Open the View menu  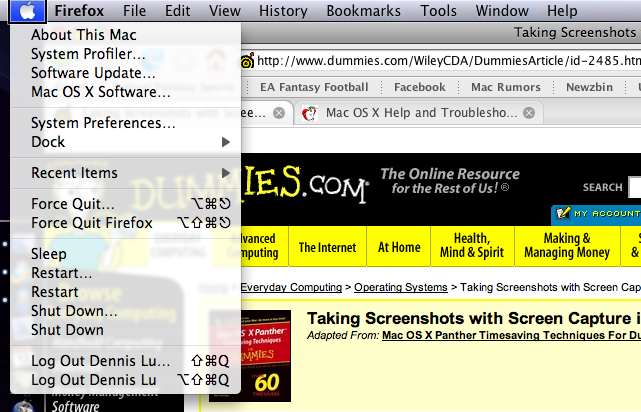tap(225, 11)
